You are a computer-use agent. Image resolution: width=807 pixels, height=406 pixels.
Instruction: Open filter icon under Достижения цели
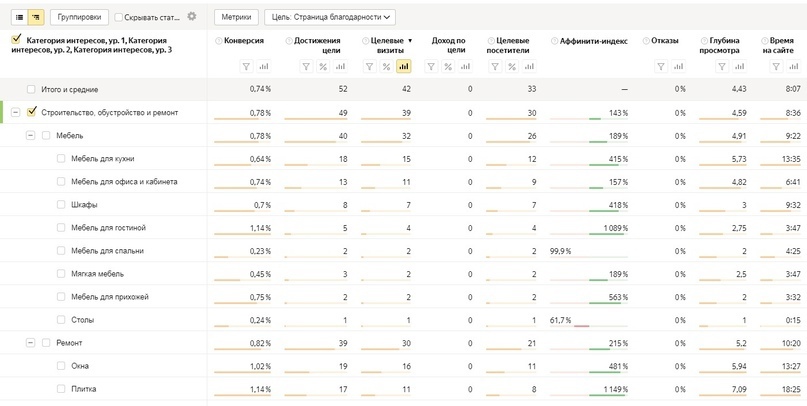pos(306,66)
